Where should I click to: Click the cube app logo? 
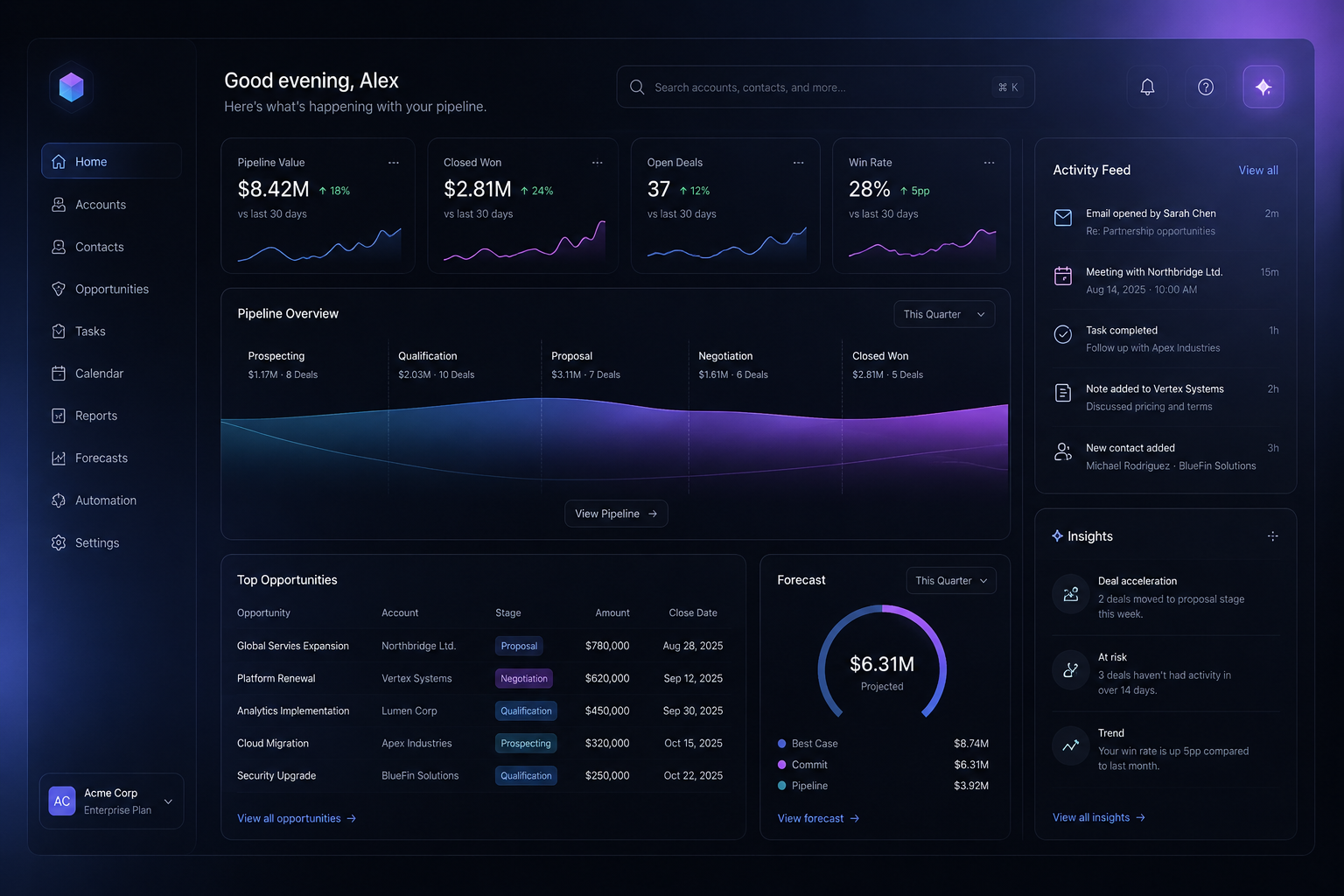71,87
